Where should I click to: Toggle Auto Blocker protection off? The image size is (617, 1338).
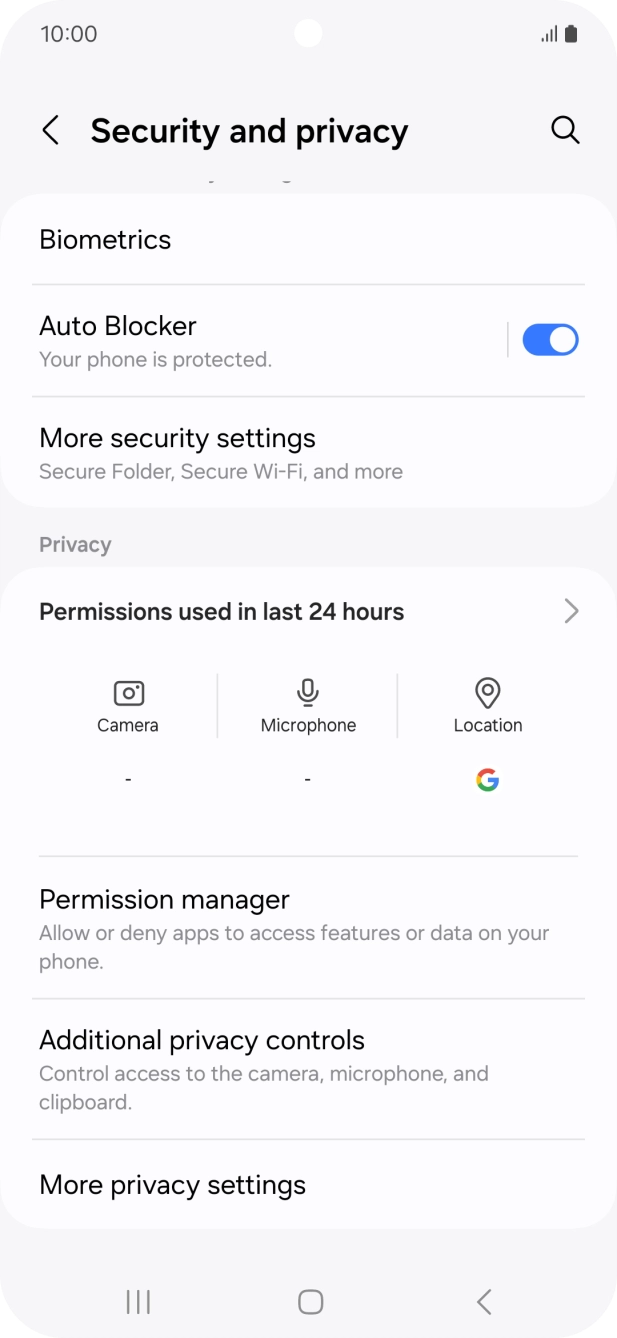(549, 339)
